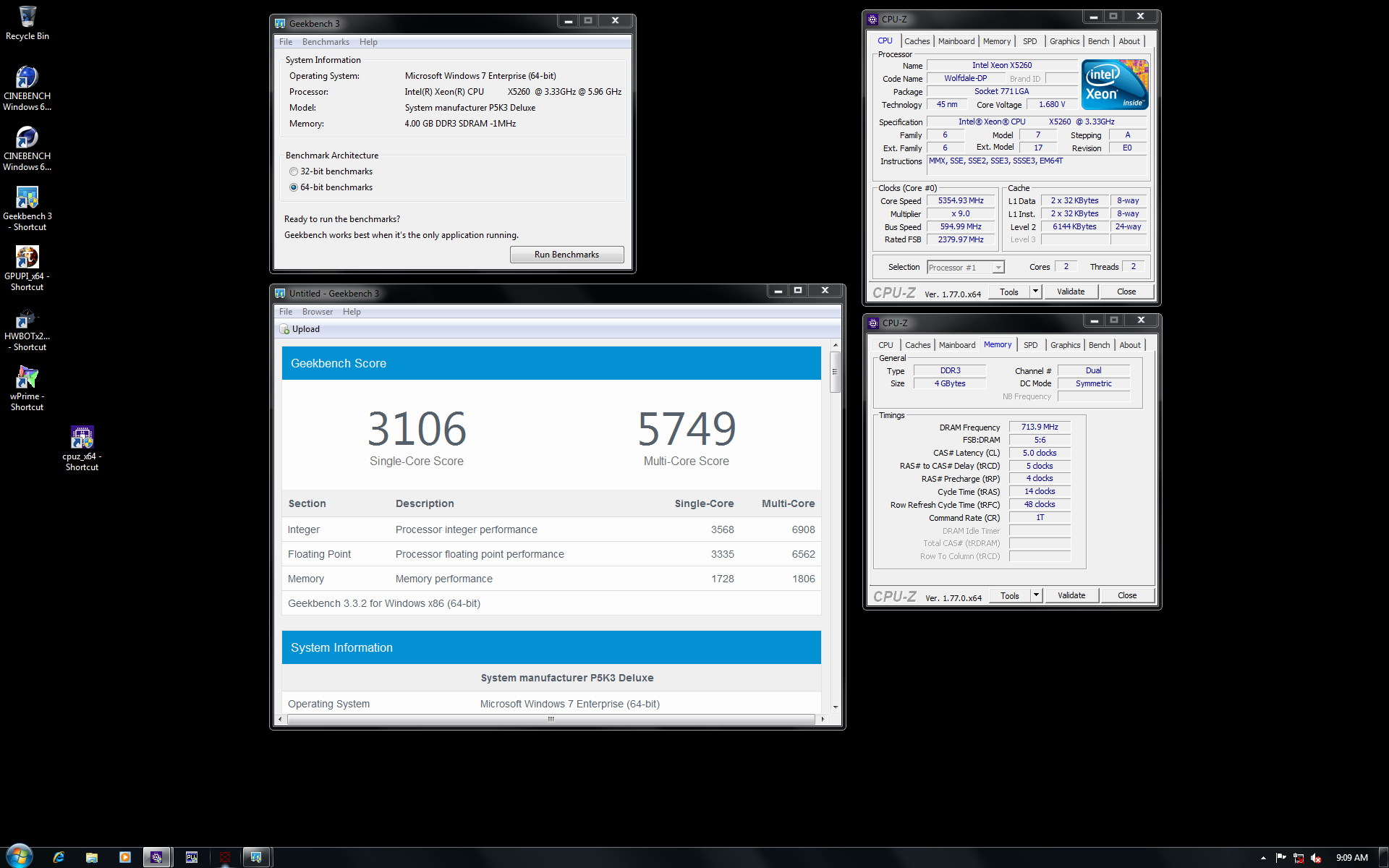Click the DRAM Frequency 713.9 MHz value
The image size is (1389, 868).
1040,427
